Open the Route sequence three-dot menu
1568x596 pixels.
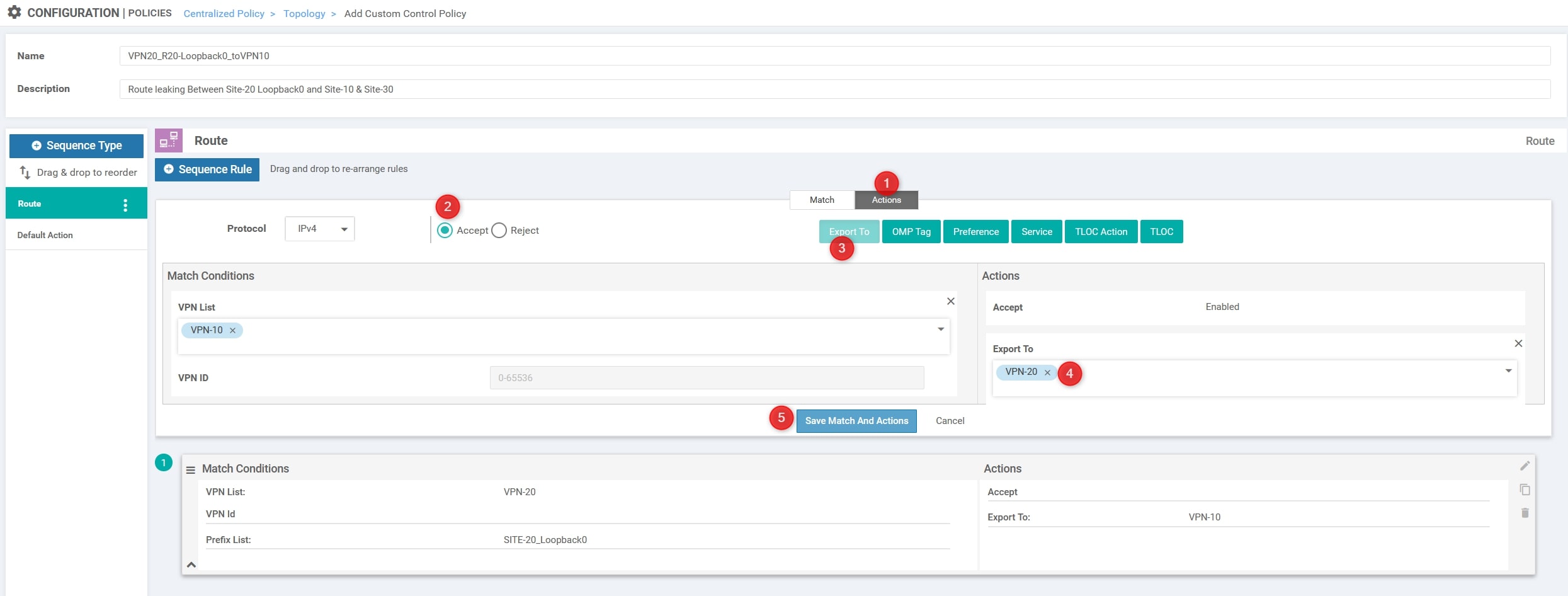tap(125, 205)
